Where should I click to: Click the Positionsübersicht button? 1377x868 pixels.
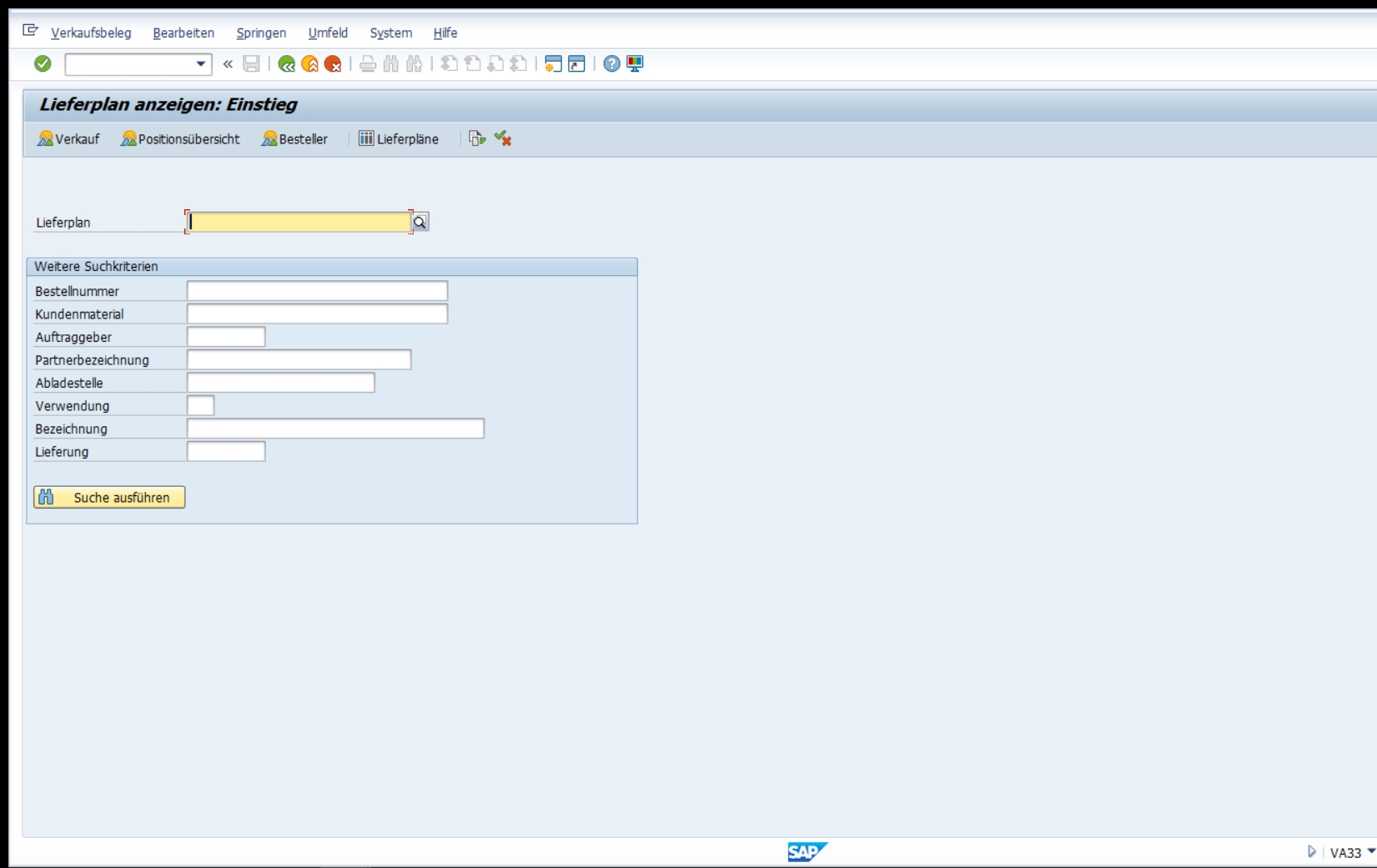coord(180,138)
